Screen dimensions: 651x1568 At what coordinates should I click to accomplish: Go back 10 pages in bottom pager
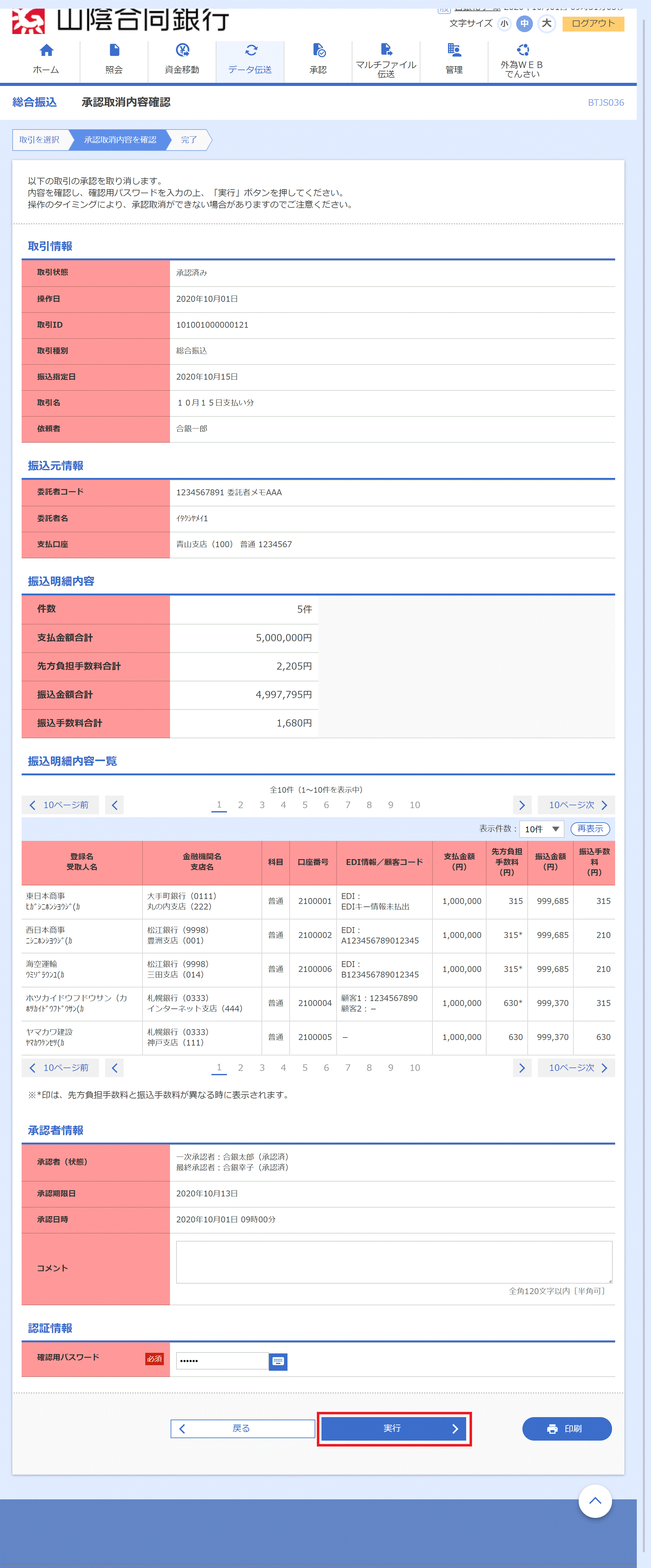coord(60,1068)
